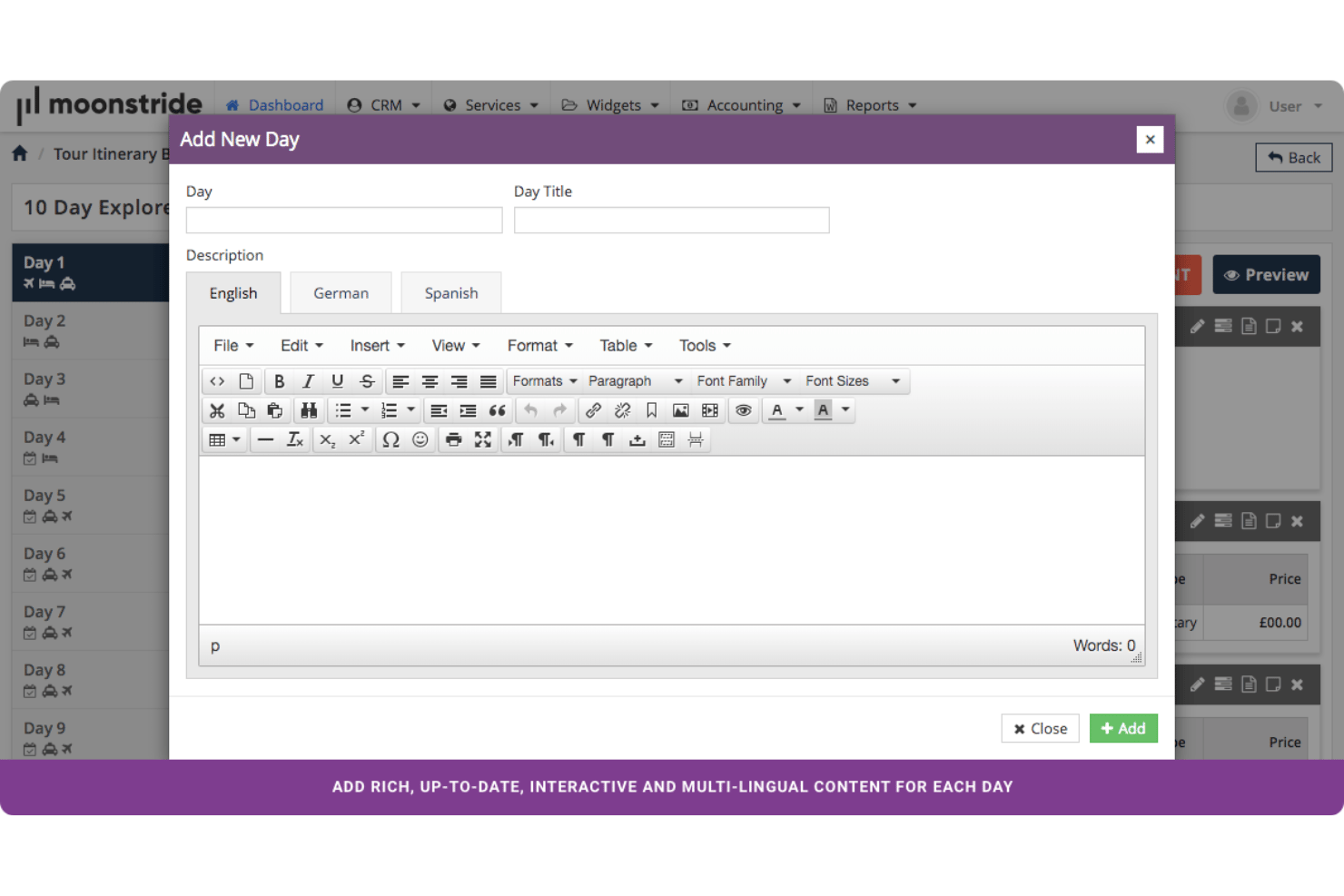Click the Day Title input field
Screen dimensions: 1344x896
pos(672,220)
